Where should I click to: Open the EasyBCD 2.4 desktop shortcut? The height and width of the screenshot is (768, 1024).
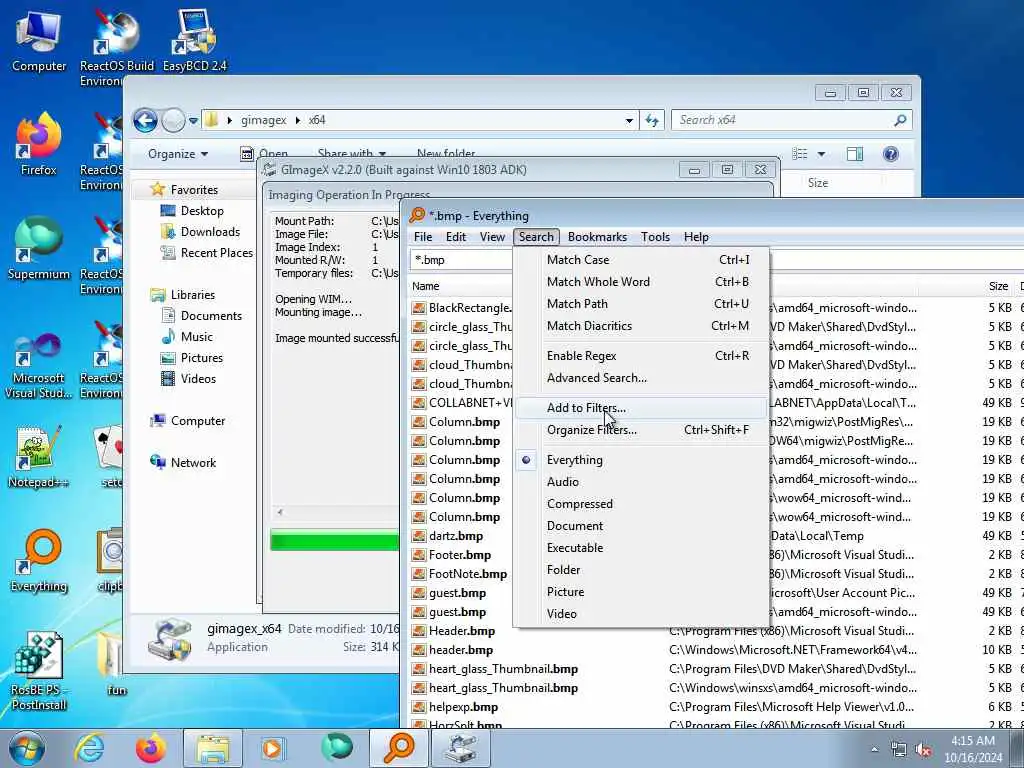point(195,40)
